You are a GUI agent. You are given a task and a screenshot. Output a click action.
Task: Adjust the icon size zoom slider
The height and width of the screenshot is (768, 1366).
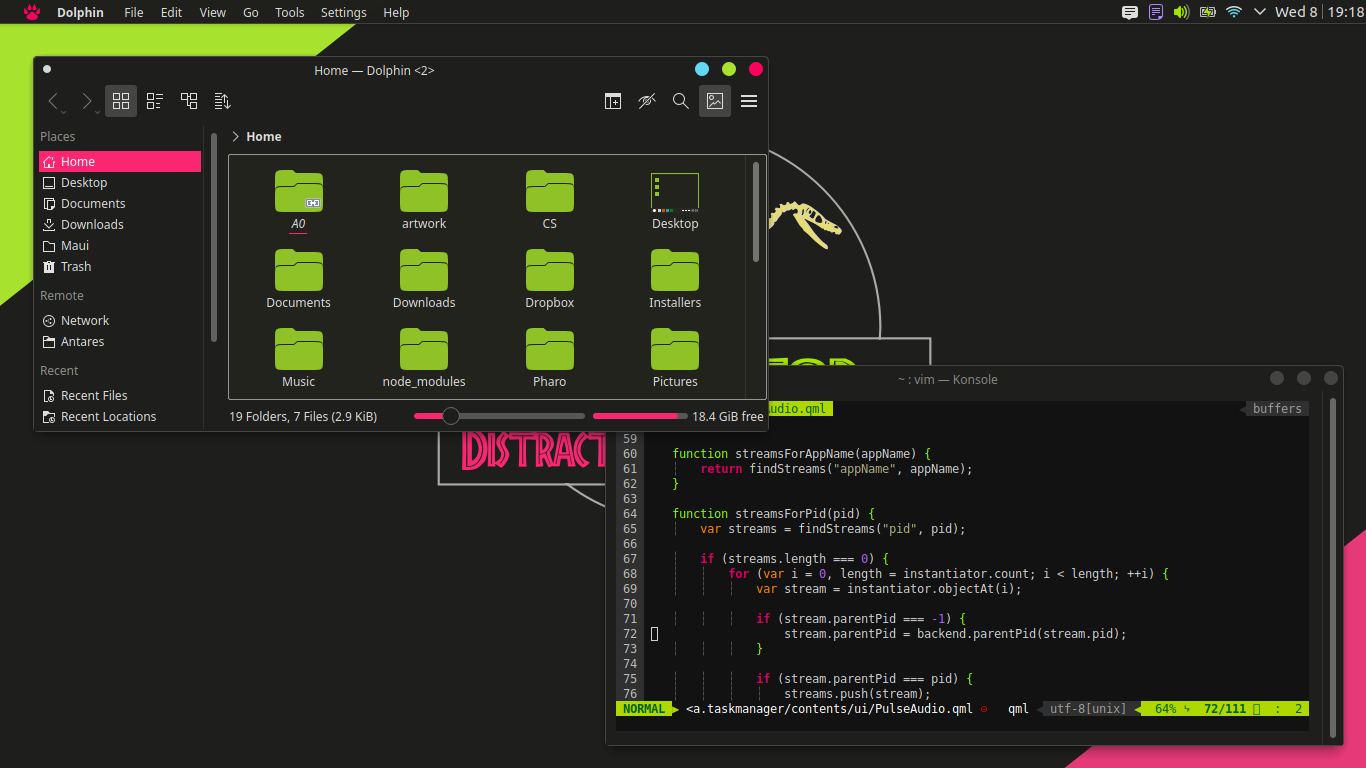450,415
